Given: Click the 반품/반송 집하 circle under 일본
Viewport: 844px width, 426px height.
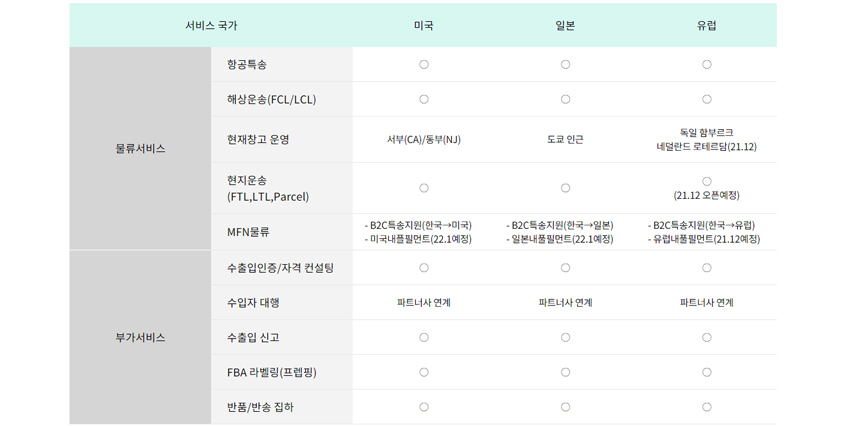Looking at the screenshot, I should click(565, 407).
